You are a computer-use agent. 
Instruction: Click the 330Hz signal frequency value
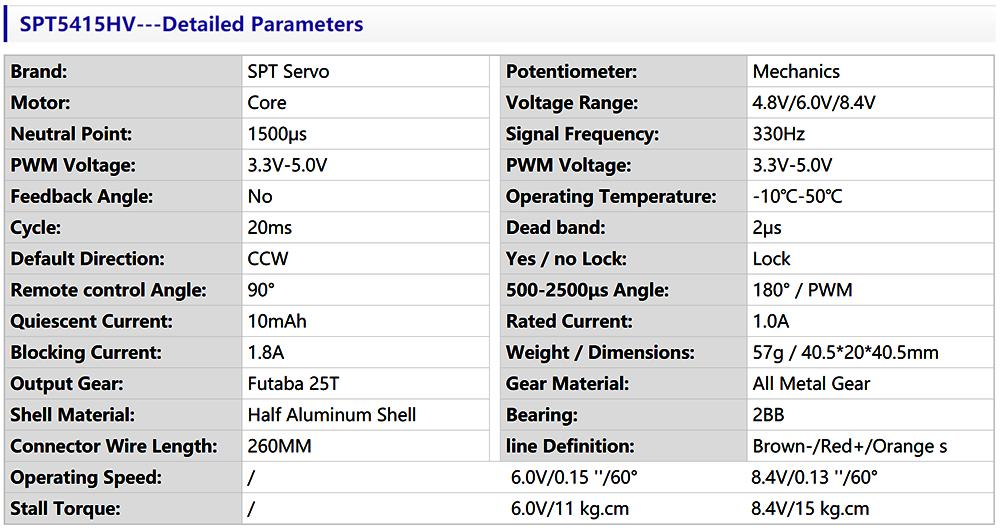[x=779, y=134]
